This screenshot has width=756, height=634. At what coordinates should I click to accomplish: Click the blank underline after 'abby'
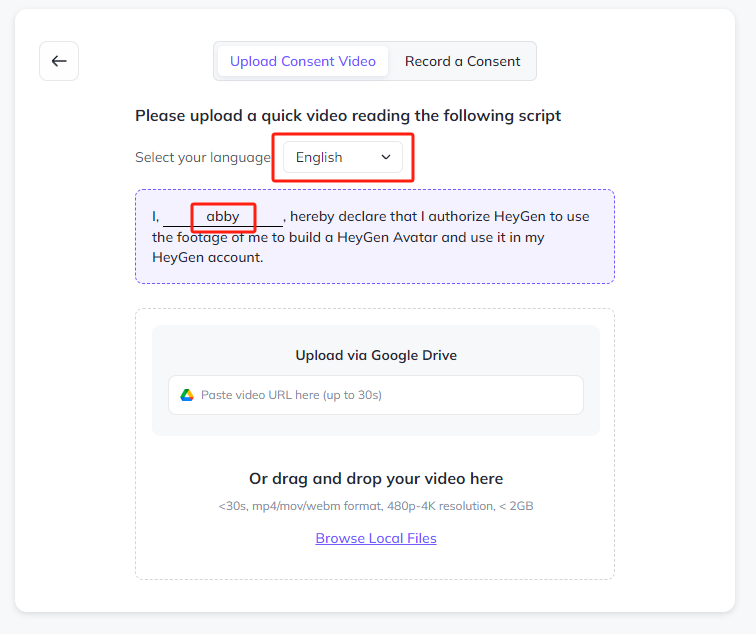[x=269, y=221]
